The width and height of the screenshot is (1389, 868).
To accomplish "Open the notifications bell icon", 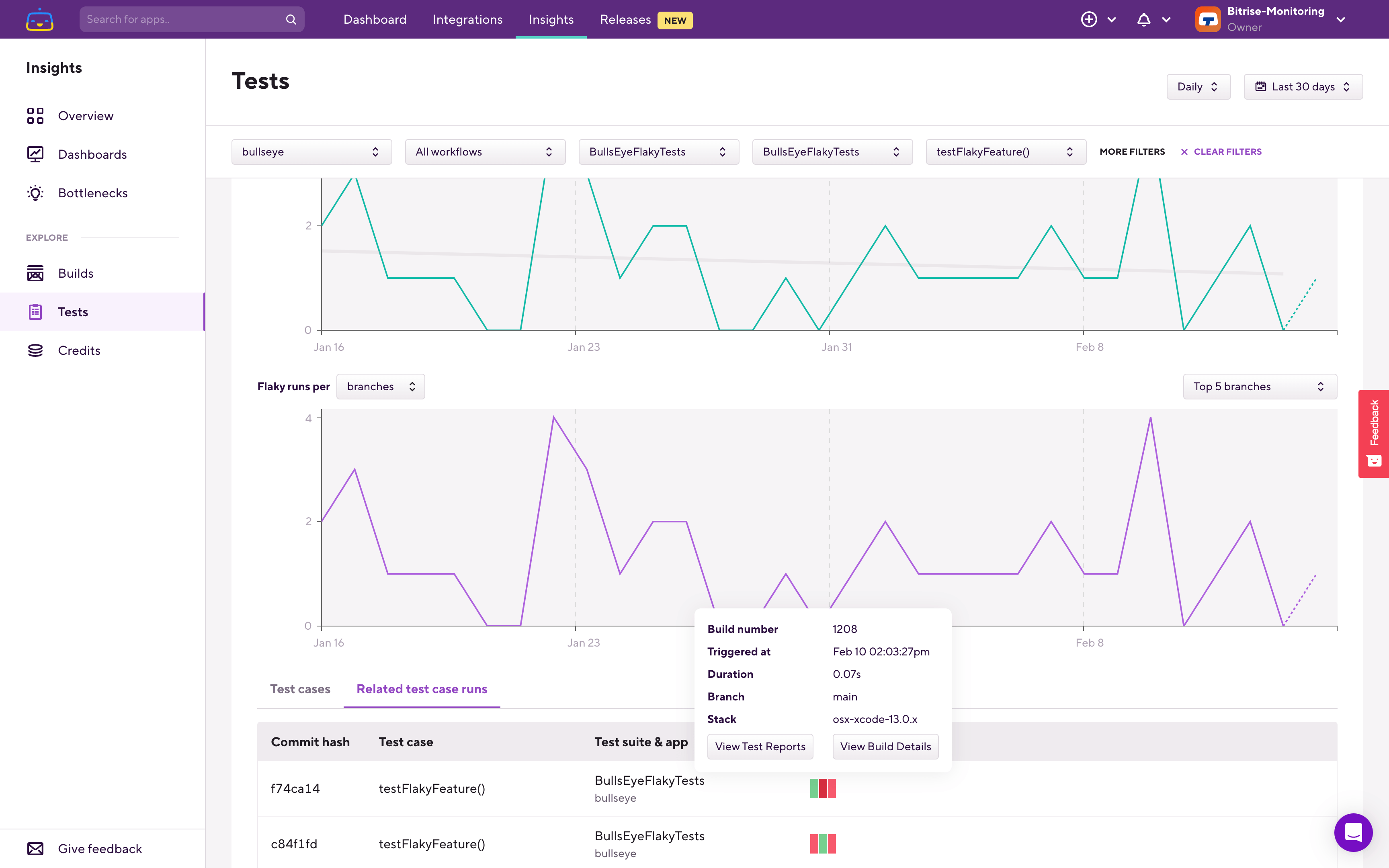I will (x=1143, y=20).
